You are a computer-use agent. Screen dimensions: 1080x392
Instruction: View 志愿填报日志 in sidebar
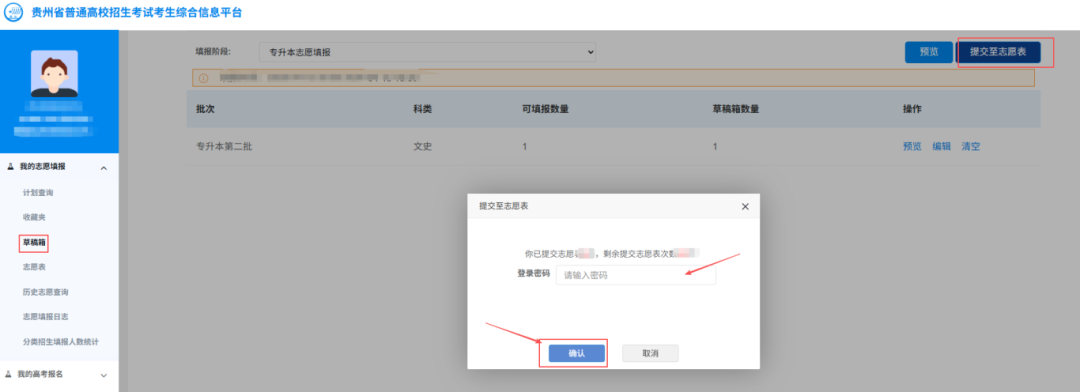pos(45,316)
